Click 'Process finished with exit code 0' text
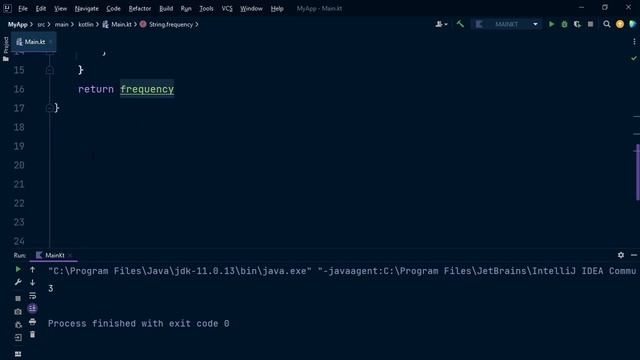Screen dimensions: 640x360 (x=139, y=324)
